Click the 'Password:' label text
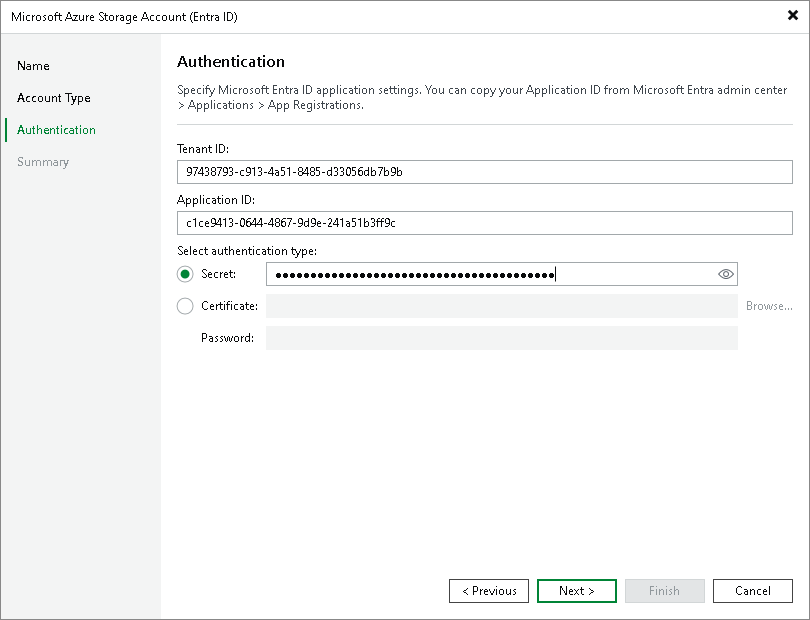810x620 pixels. pos(227,338)
